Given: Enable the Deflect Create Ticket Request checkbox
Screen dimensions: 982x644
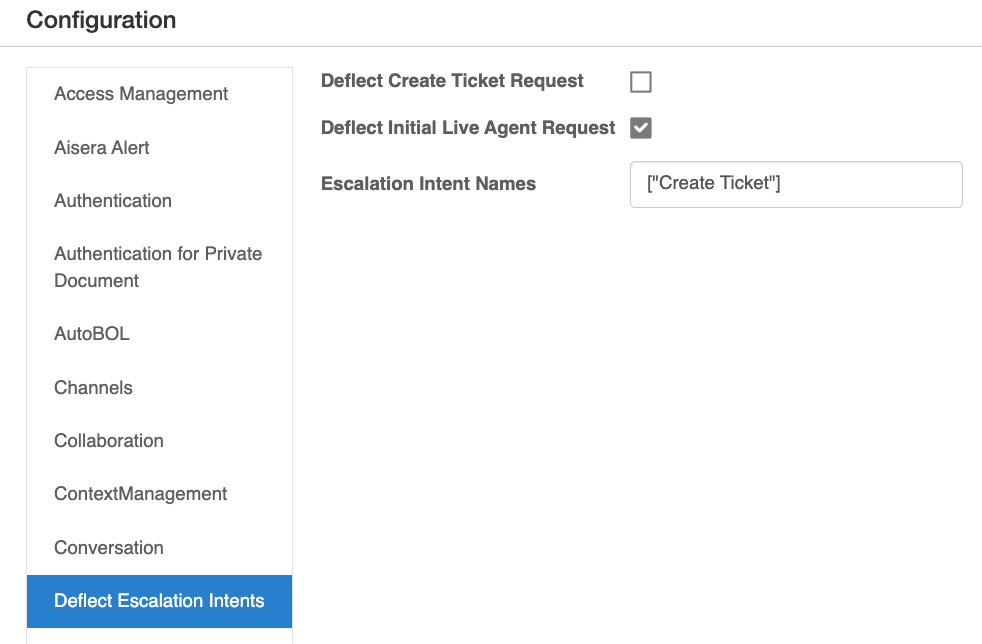Looking at the screenshot, I should click(x=641, y=82).
